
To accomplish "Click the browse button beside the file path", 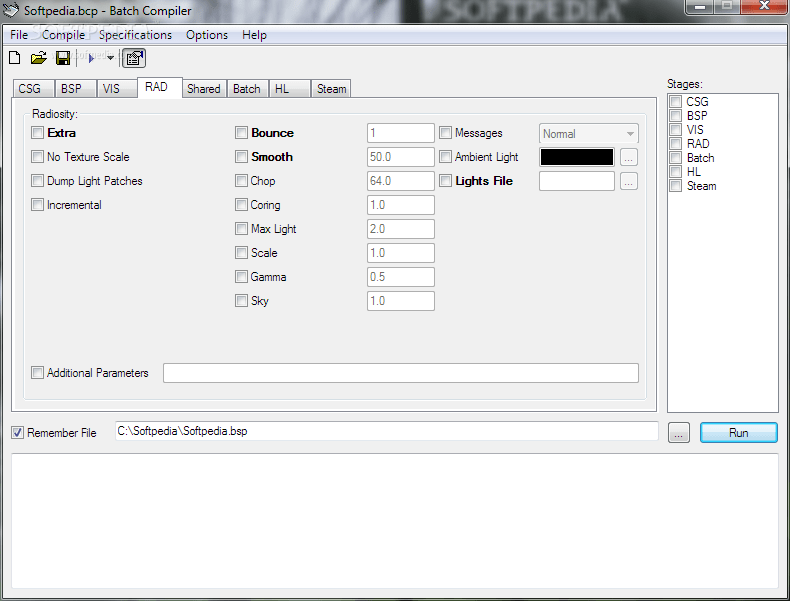I will click(x=679, y=433).
